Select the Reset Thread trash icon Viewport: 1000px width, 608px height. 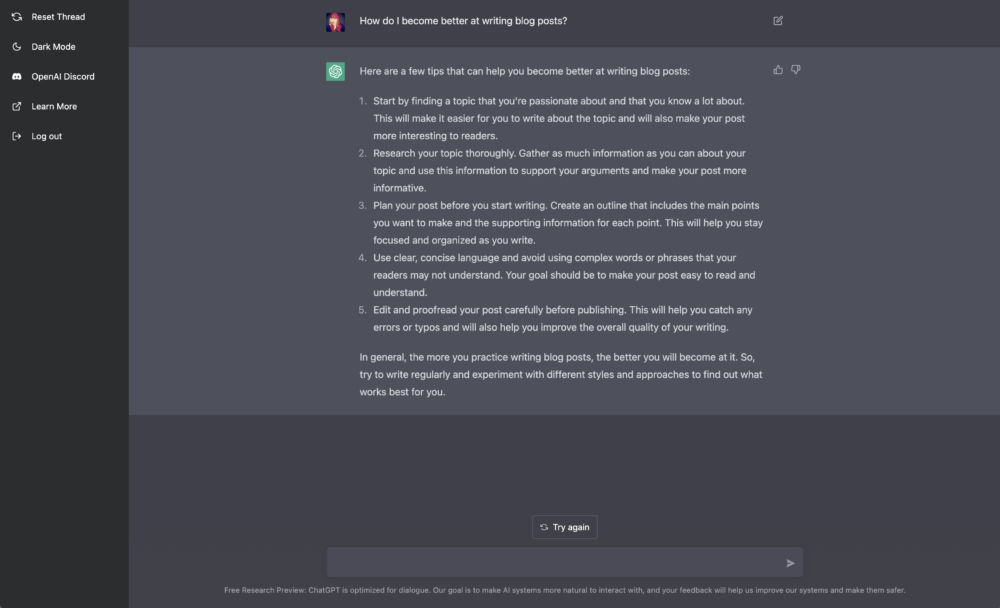tap(14, 16)
